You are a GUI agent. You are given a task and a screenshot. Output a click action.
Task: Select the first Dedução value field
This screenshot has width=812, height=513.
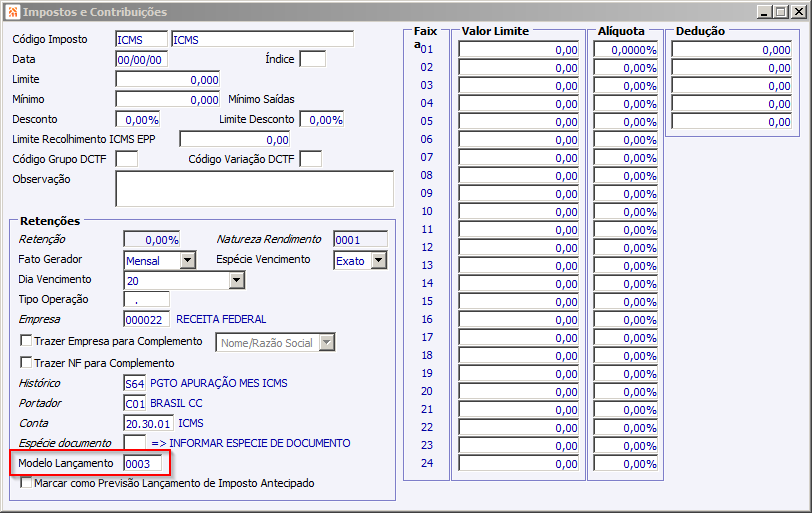(732, 50)
